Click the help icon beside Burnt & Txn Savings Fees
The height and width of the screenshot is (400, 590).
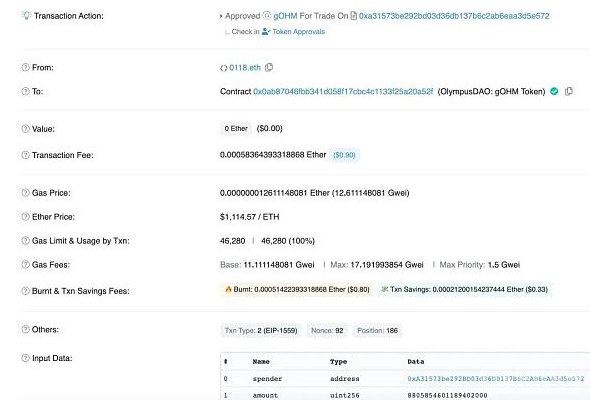coord(25,291)
